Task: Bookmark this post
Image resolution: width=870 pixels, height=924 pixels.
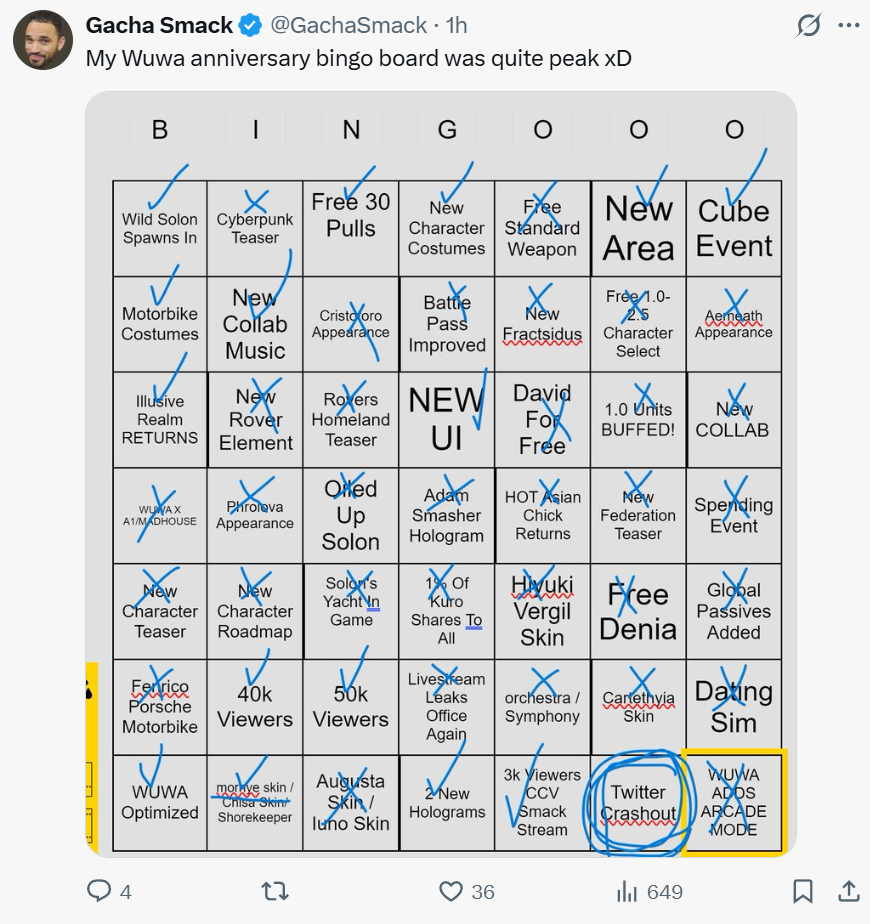Action: pos(803,891)
